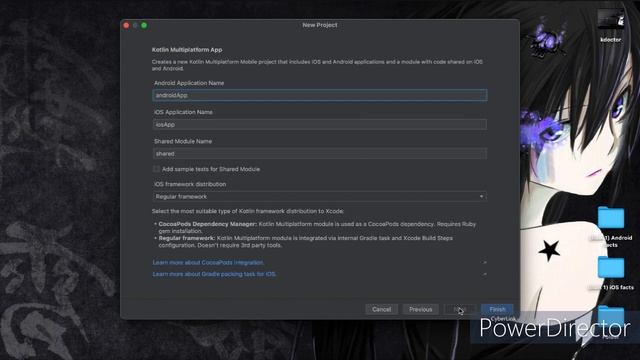Click the New Project title bar text
This screenshot has height=360, width=640.
(x=320, y=25)
